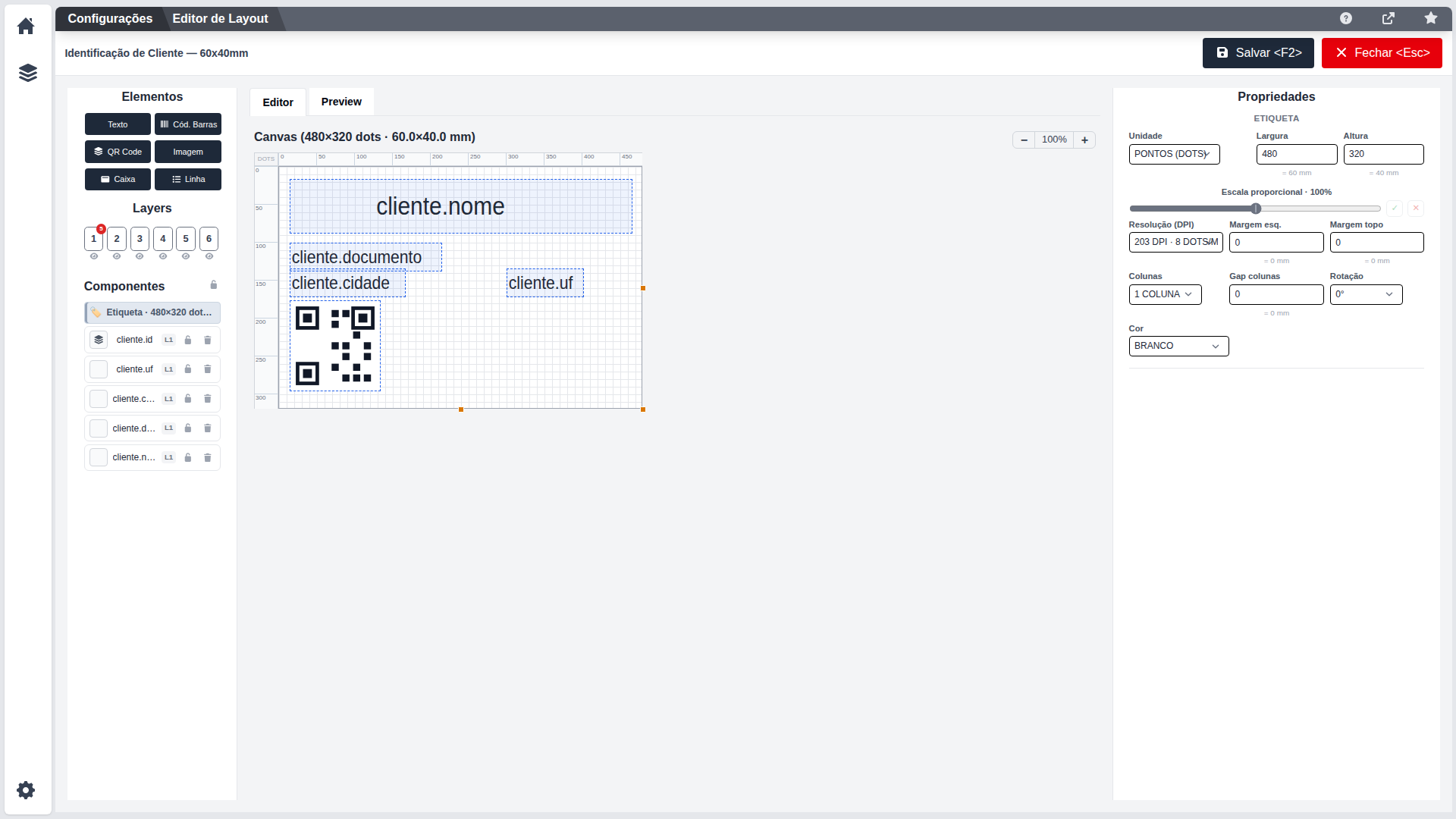The height and width of the screenshot is (819, 1456).
Task: Click the favorite star icon
Action: 1431,18
